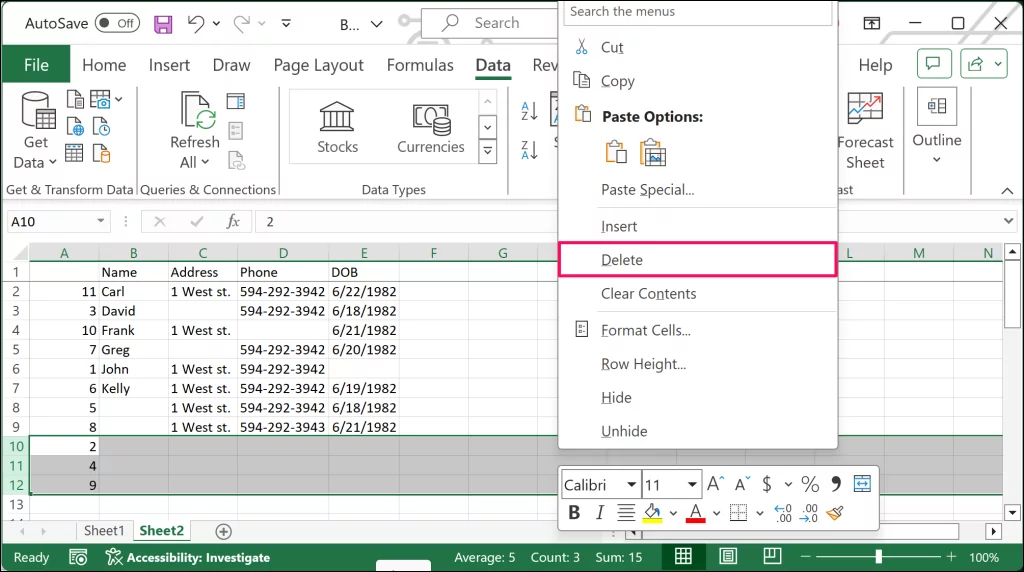Click the From Table/Range icon
The image size is (1024, 572).
click(74, 153)
